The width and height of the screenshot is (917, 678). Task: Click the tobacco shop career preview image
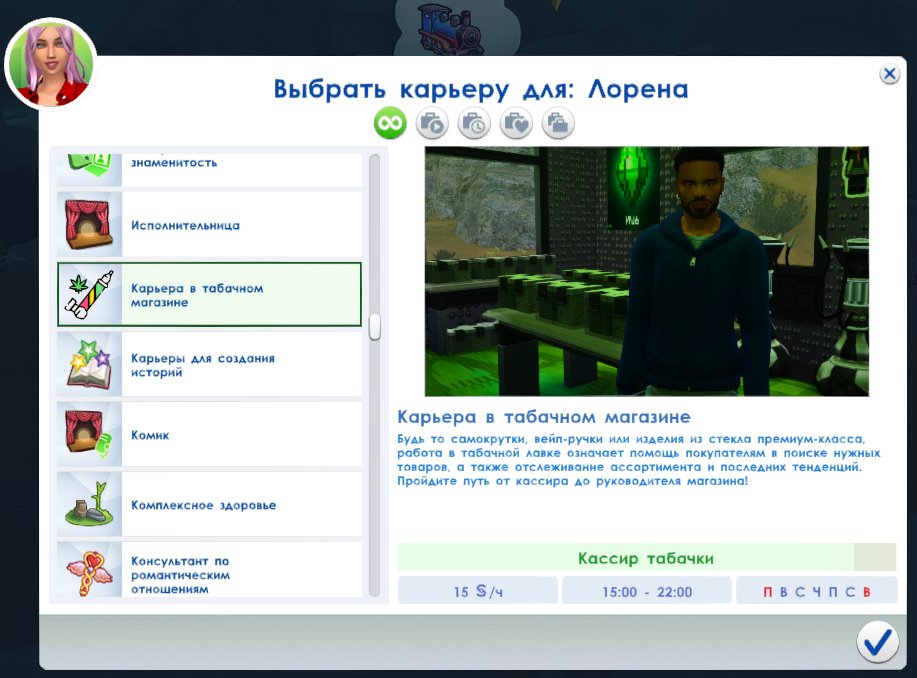pyautogui.click(x=647, y=271)
